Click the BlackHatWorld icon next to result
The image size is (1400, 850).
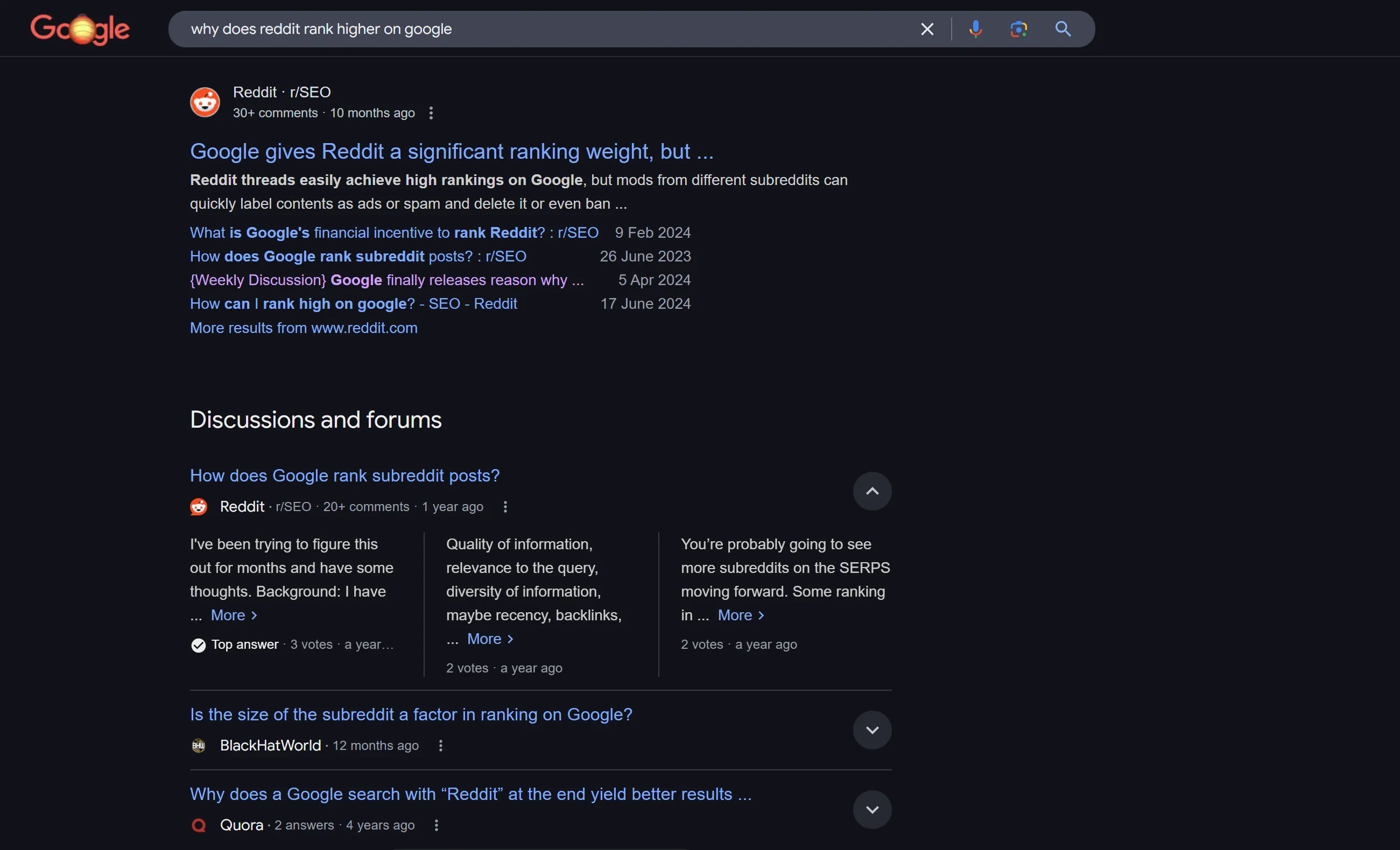tap(200, 745)
